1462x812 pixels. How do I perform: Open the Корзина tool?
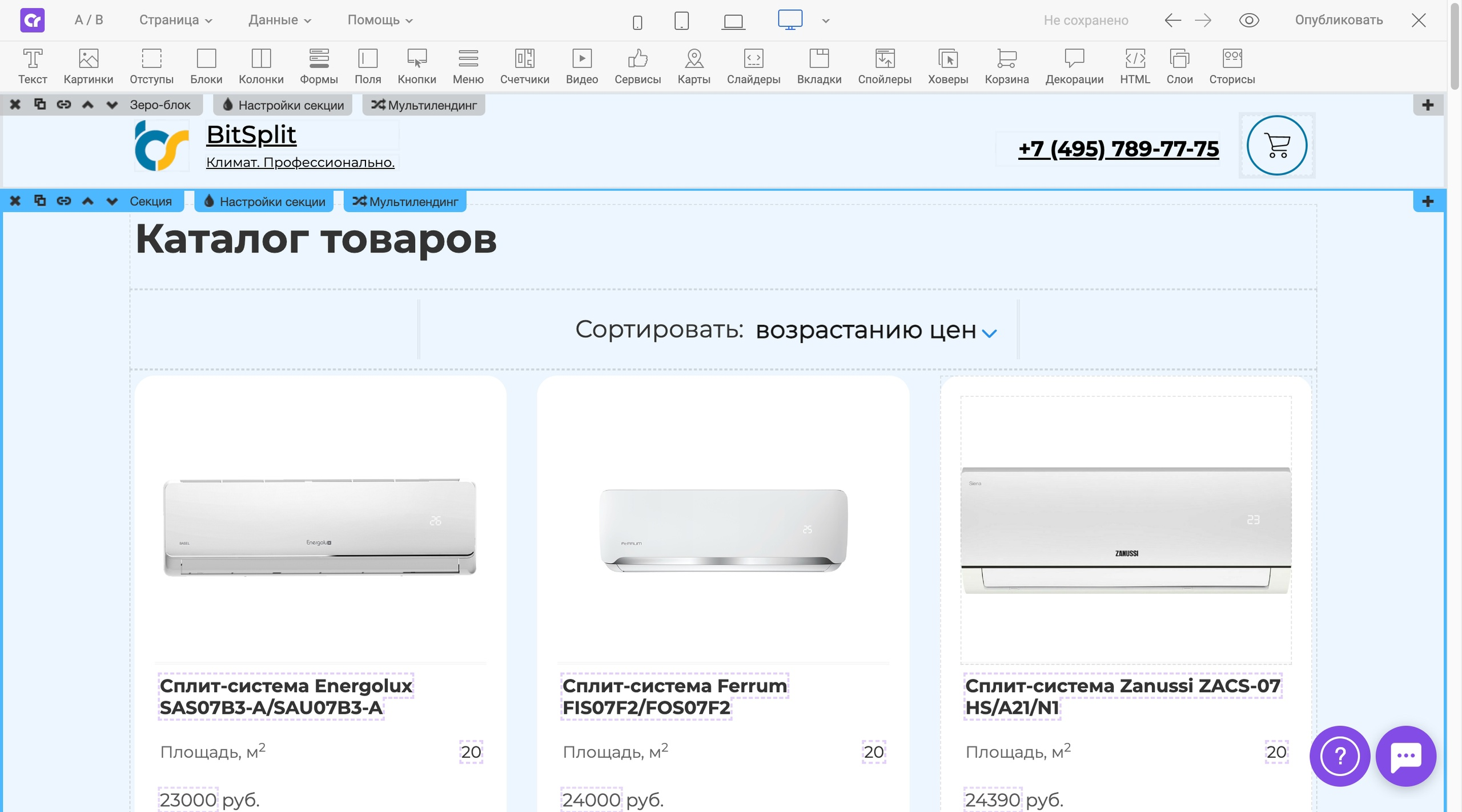(1007, 66)
